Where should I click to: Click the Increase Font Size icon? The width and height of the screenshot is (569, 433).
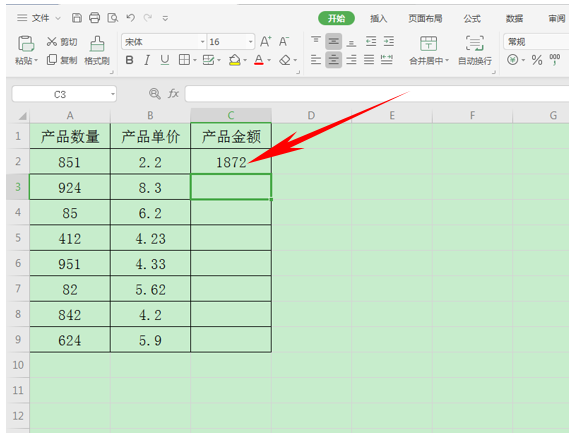pyautogui.click(x=265, y=42)
